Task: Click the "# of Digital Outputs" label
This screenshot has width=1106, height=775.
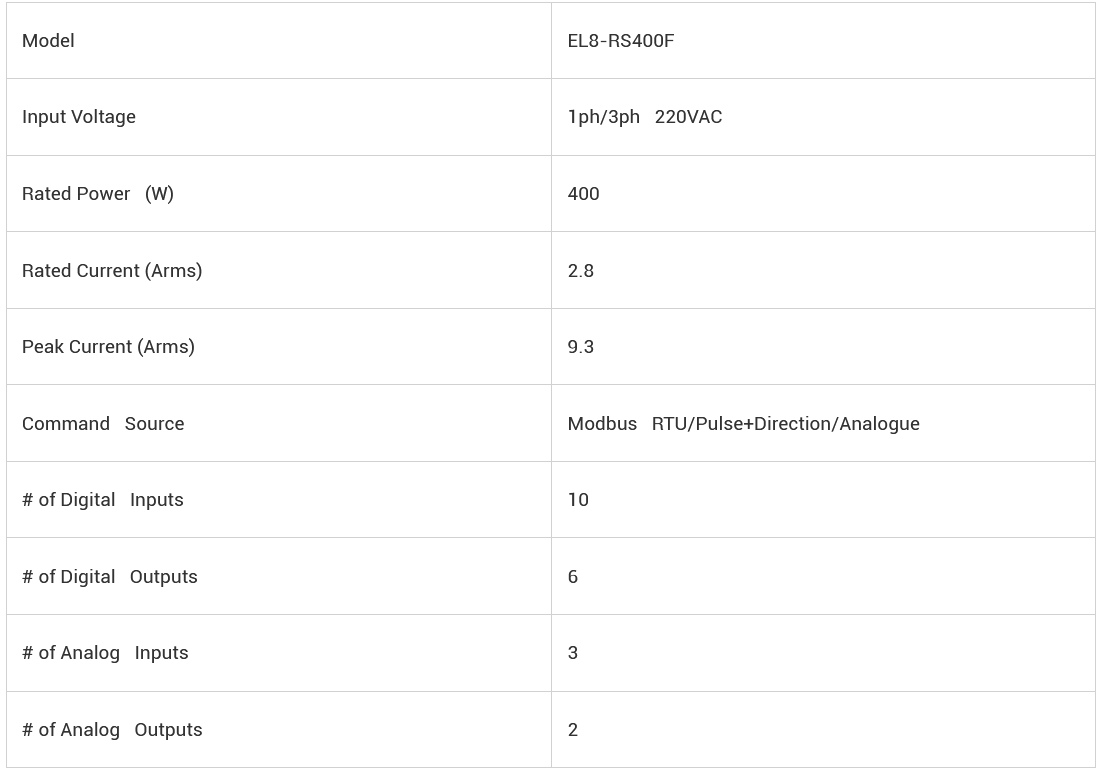Action: (x=110, y=577)
